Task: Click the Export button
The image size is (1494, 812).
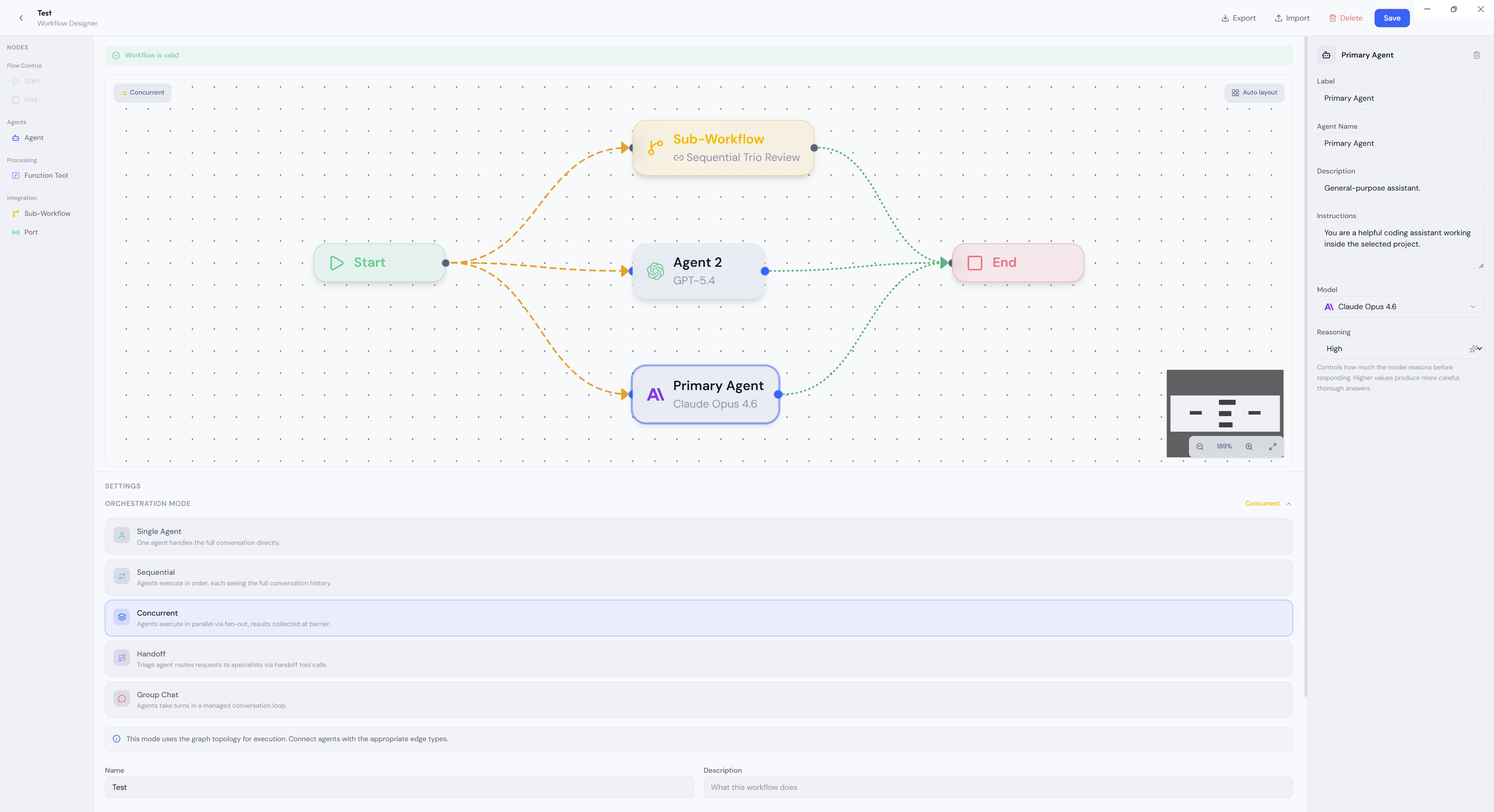Action: coord(1238,18)
